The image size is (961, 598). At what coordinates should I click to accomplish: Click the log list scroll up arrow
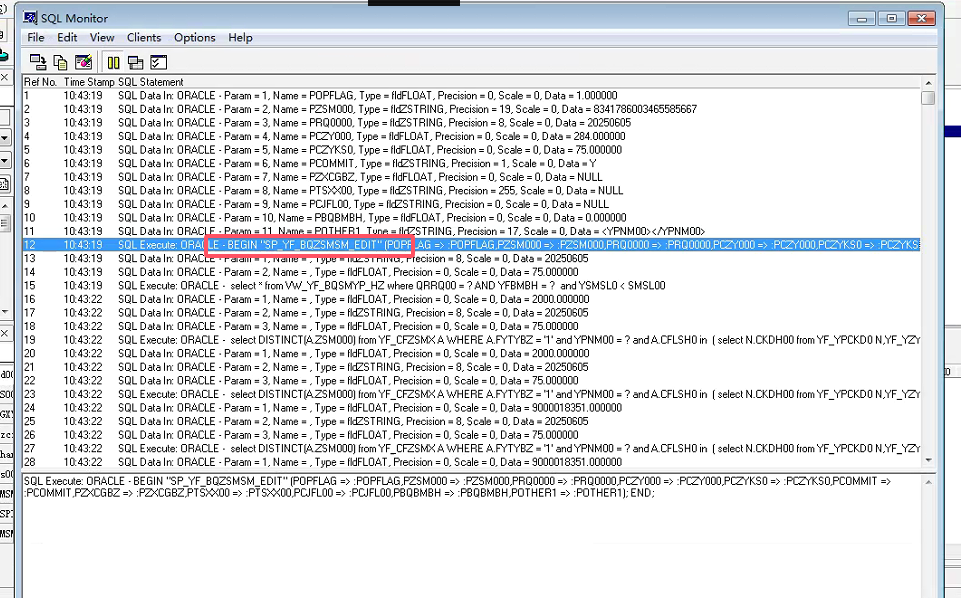928,83
